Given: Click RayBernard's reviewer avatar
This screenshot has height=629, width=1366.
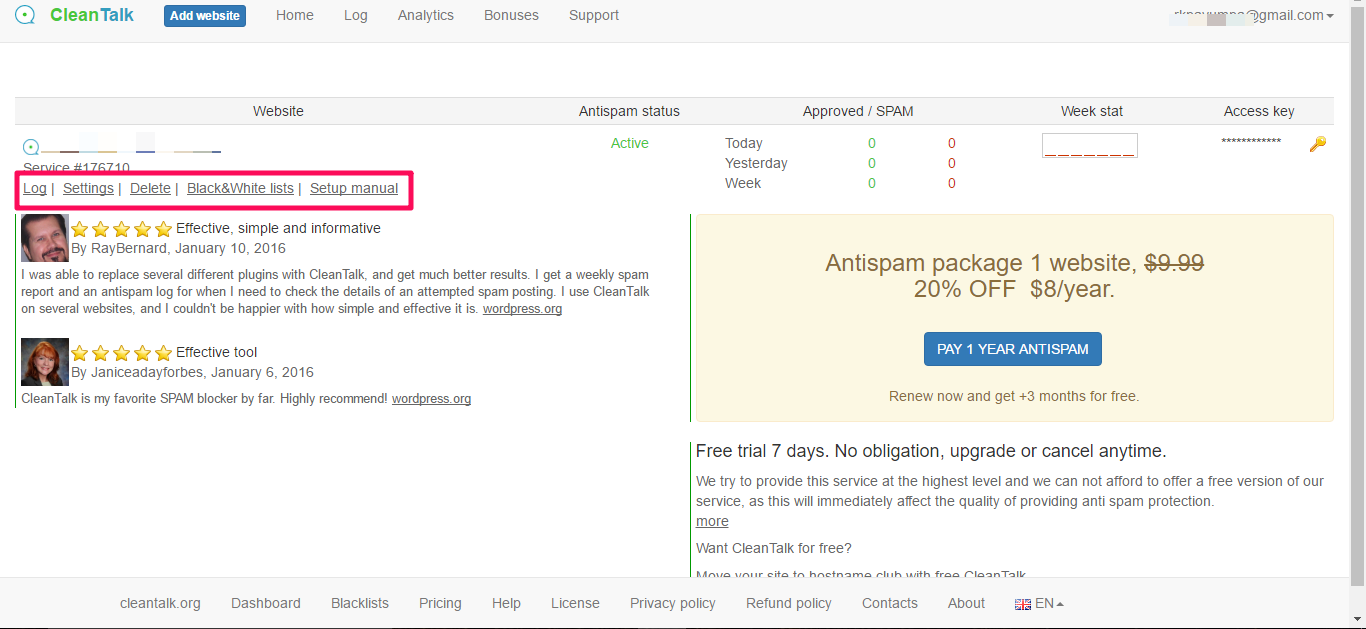Looking at the screenshot, I should pyautogui.click(x=45, y=238).
